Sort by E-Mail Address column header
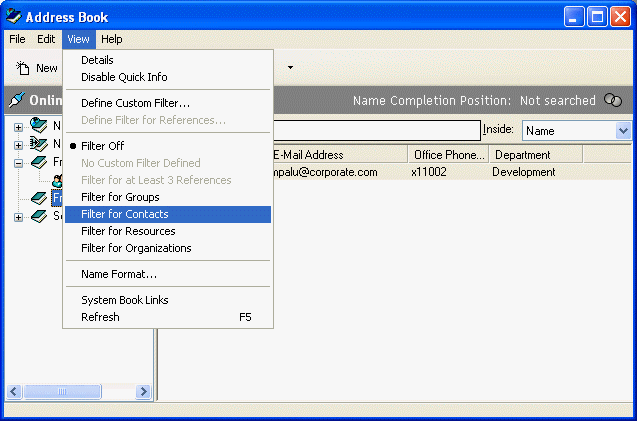 point(340,155)
